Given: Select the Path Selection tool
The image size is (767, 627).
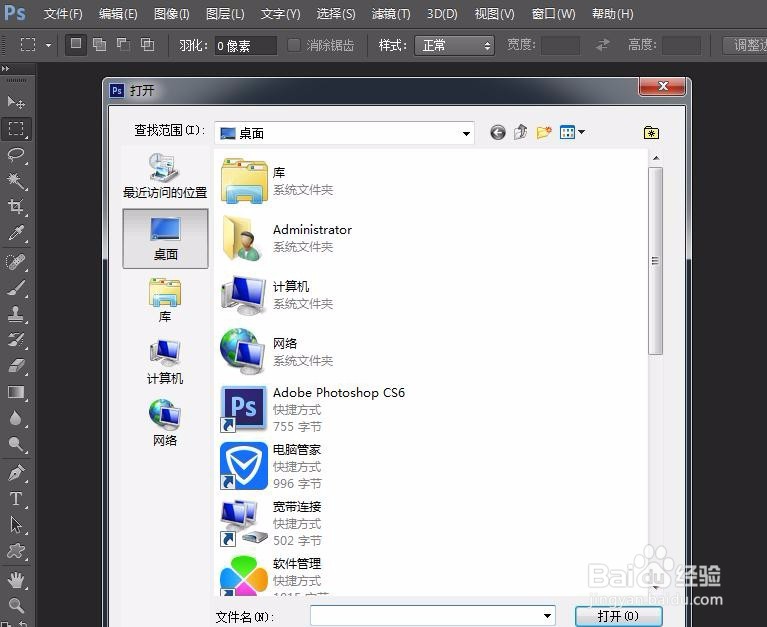Looking at the screenshot, I should (16, 525).
